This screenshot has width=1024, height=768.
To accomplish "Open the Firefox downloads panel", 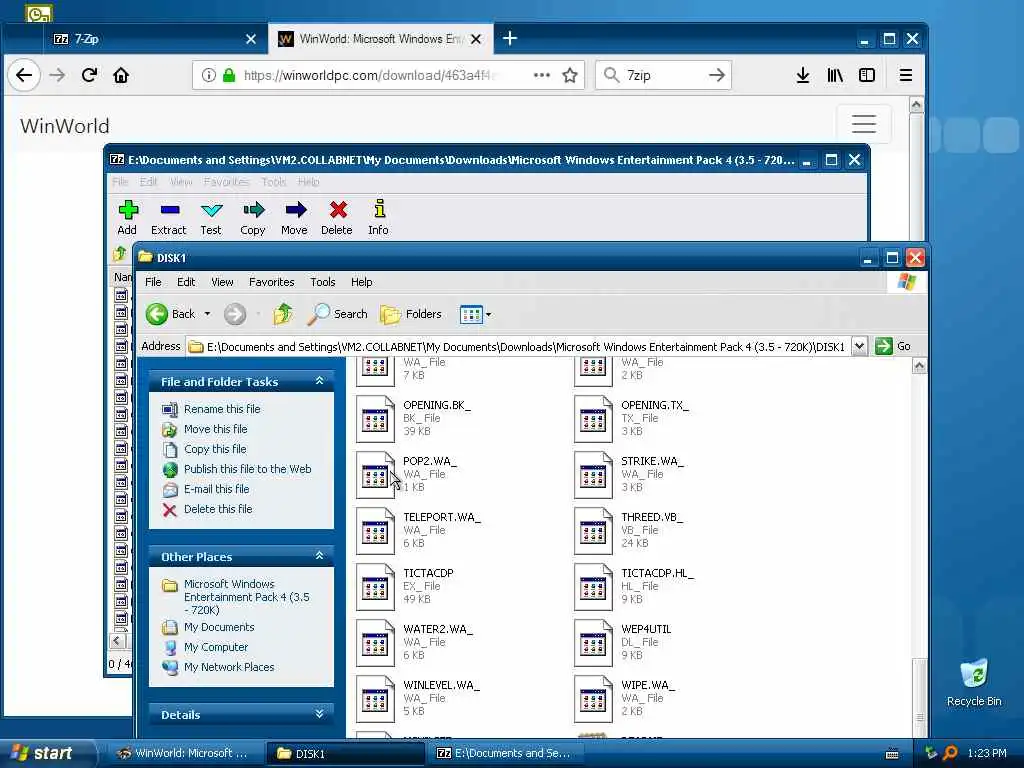I will point(803,75).
